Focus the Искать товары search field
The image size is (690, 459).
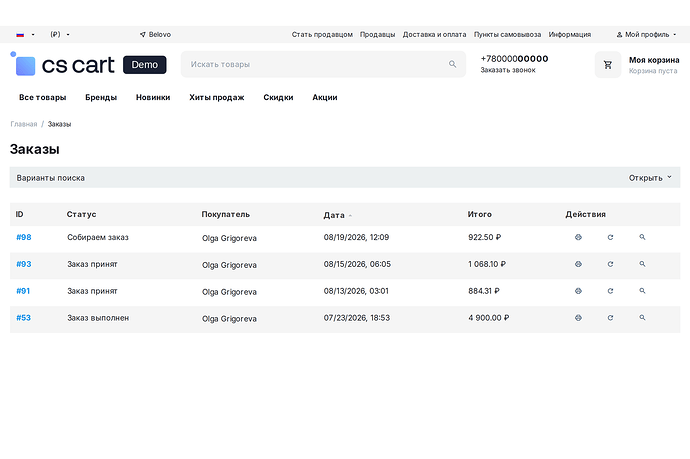coord(323,64)
